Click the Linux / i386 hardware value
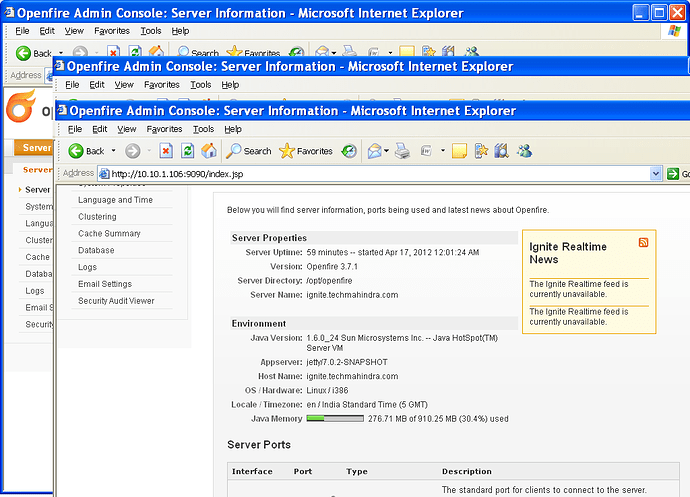Screen dimensions: 690x497 [x=327, y=390]
